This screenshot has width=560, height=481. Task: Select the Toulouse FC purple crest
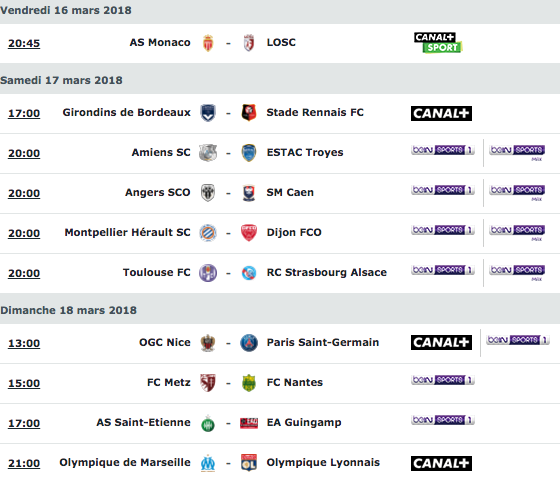click(208, 273)
